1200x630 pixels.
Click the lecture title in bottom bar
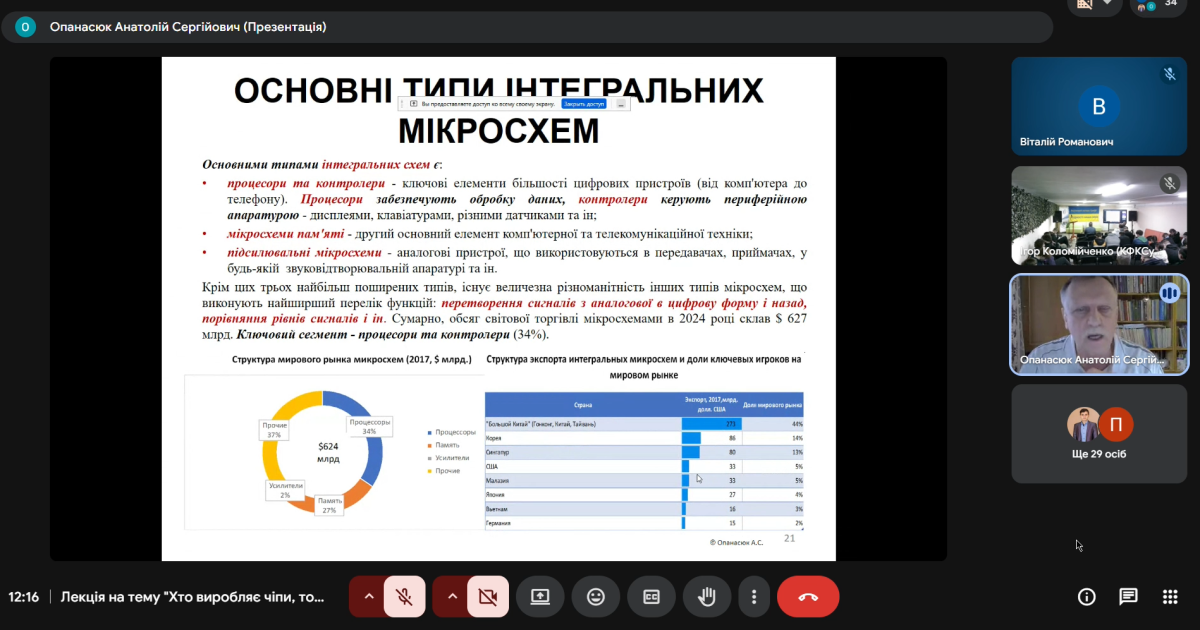pyautogui.click(x=193, y=597)
